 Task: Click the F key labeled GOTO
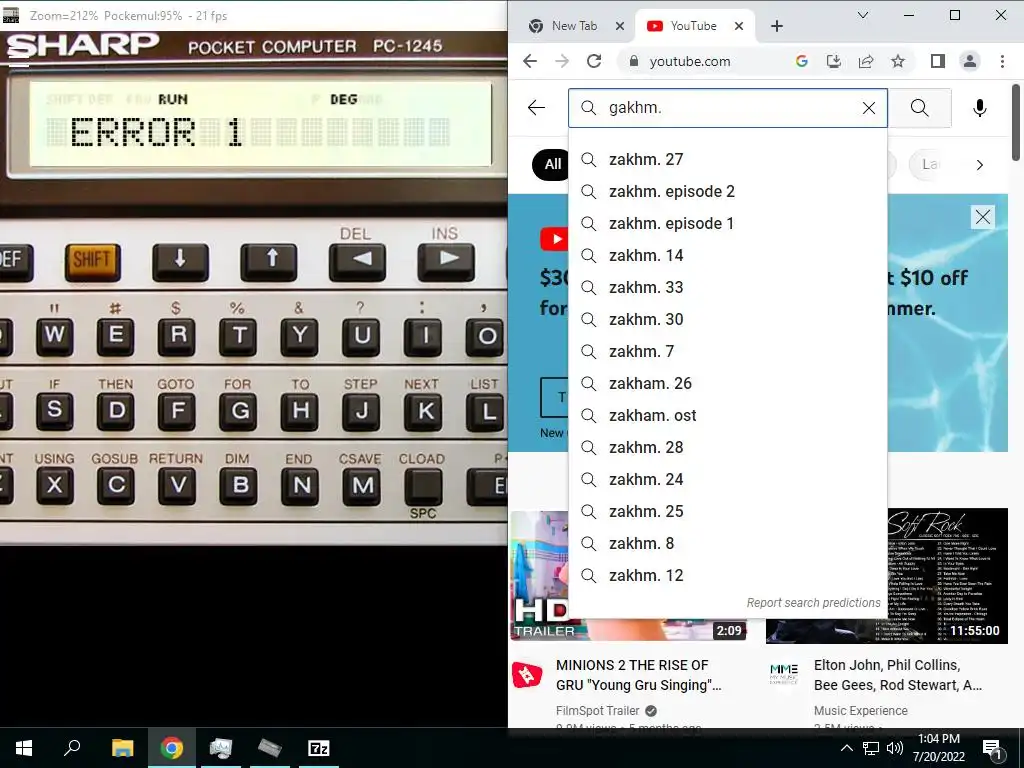(177, 411)
